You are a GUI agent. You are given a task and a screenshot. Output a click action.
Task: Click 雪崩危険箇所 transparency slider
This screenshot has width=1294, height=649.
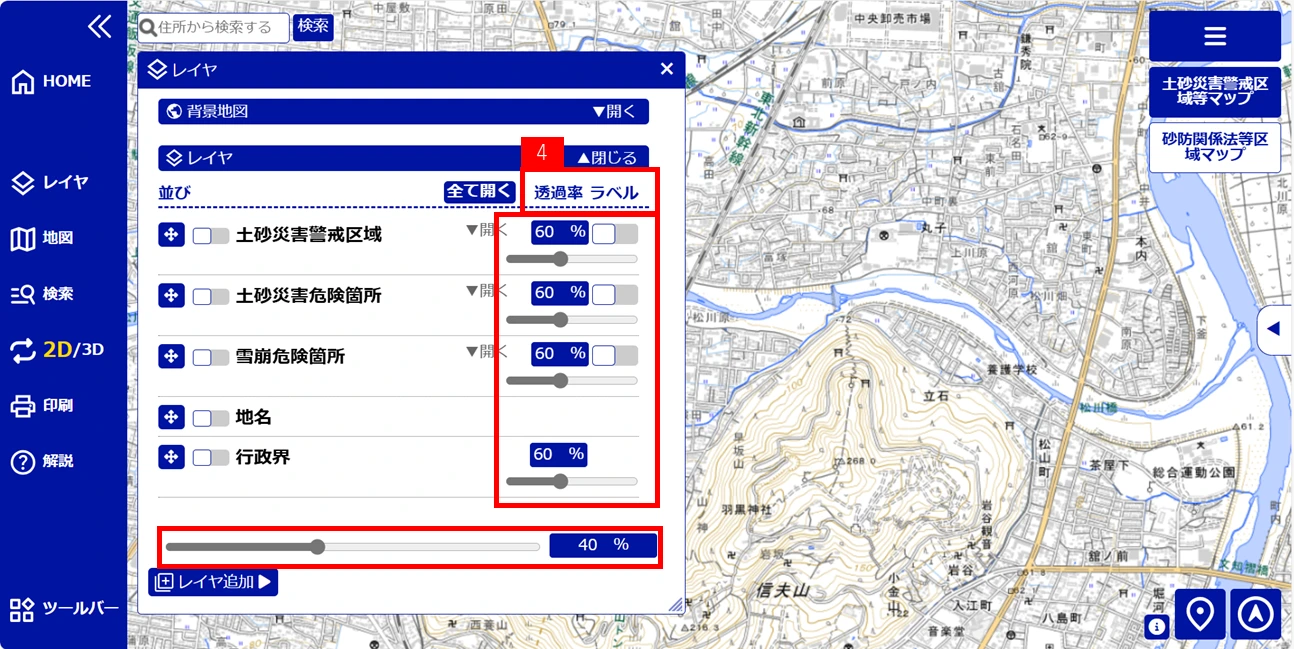[x=572, y=380]
